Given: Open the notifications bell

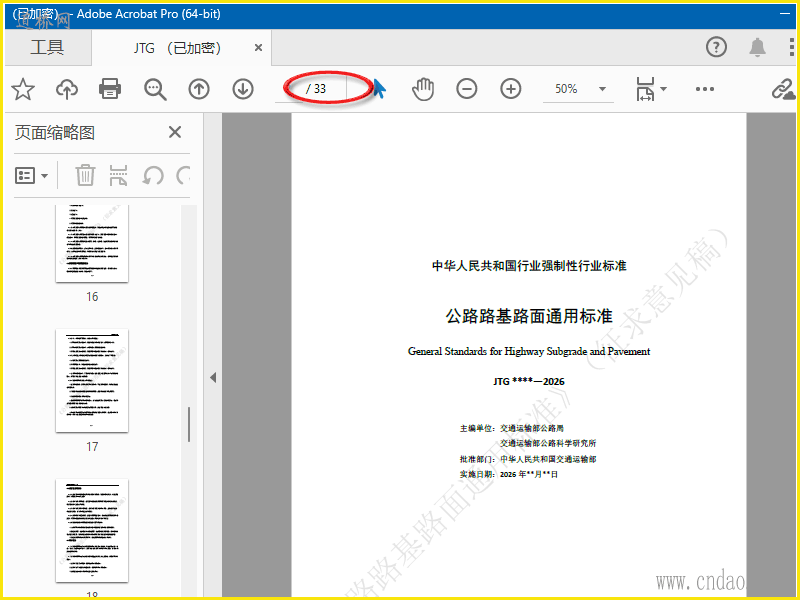Looking at the screenshot, I should click(x=757, y=47).
